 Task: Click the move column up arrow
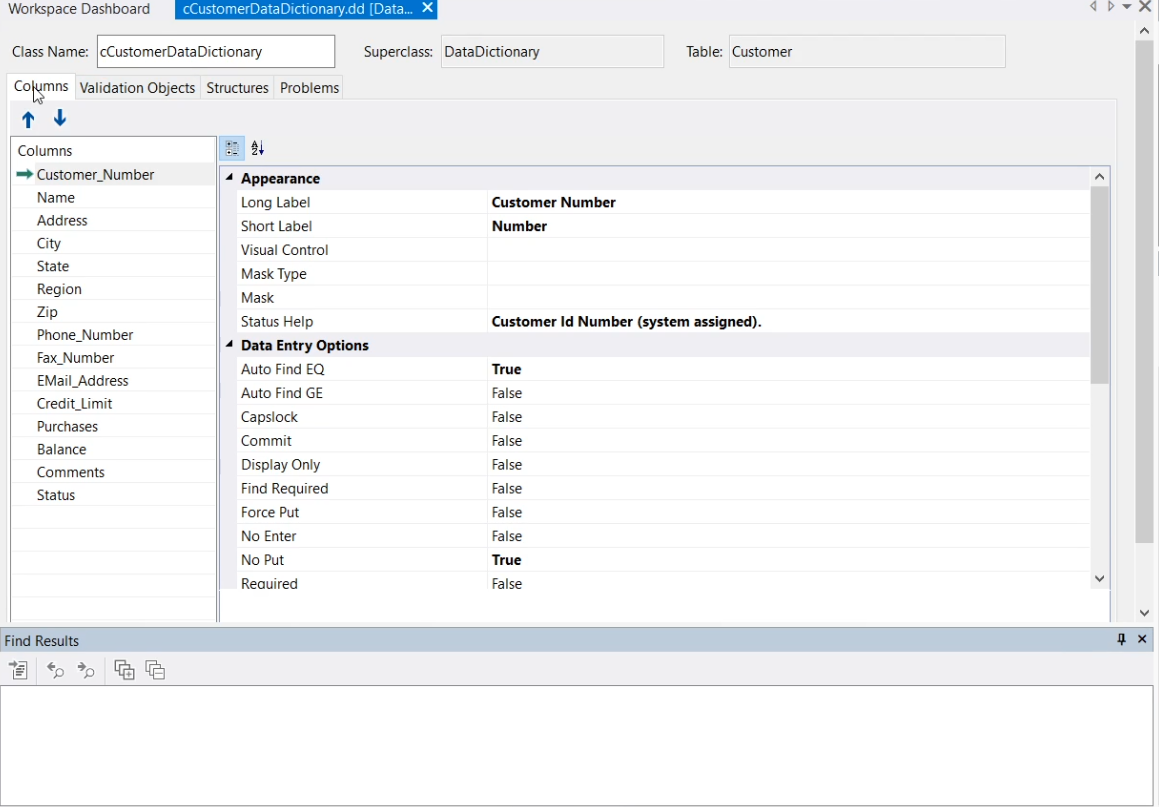[28, 120]
